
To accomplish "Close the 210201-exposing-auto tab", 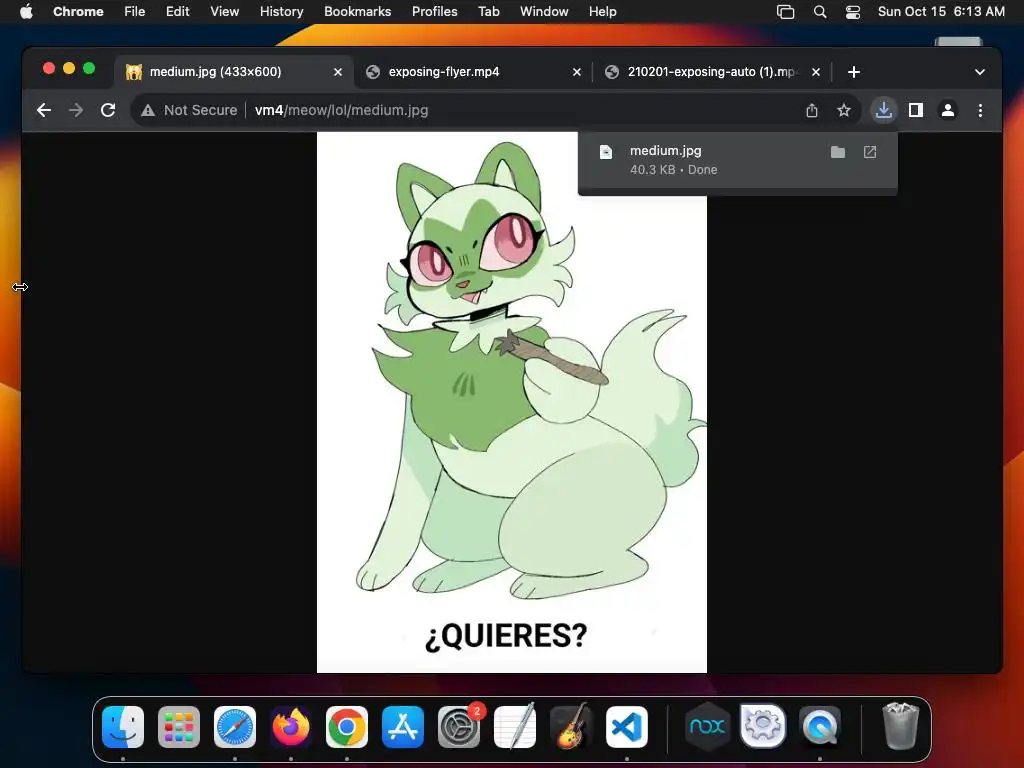I will pos(816,72).
